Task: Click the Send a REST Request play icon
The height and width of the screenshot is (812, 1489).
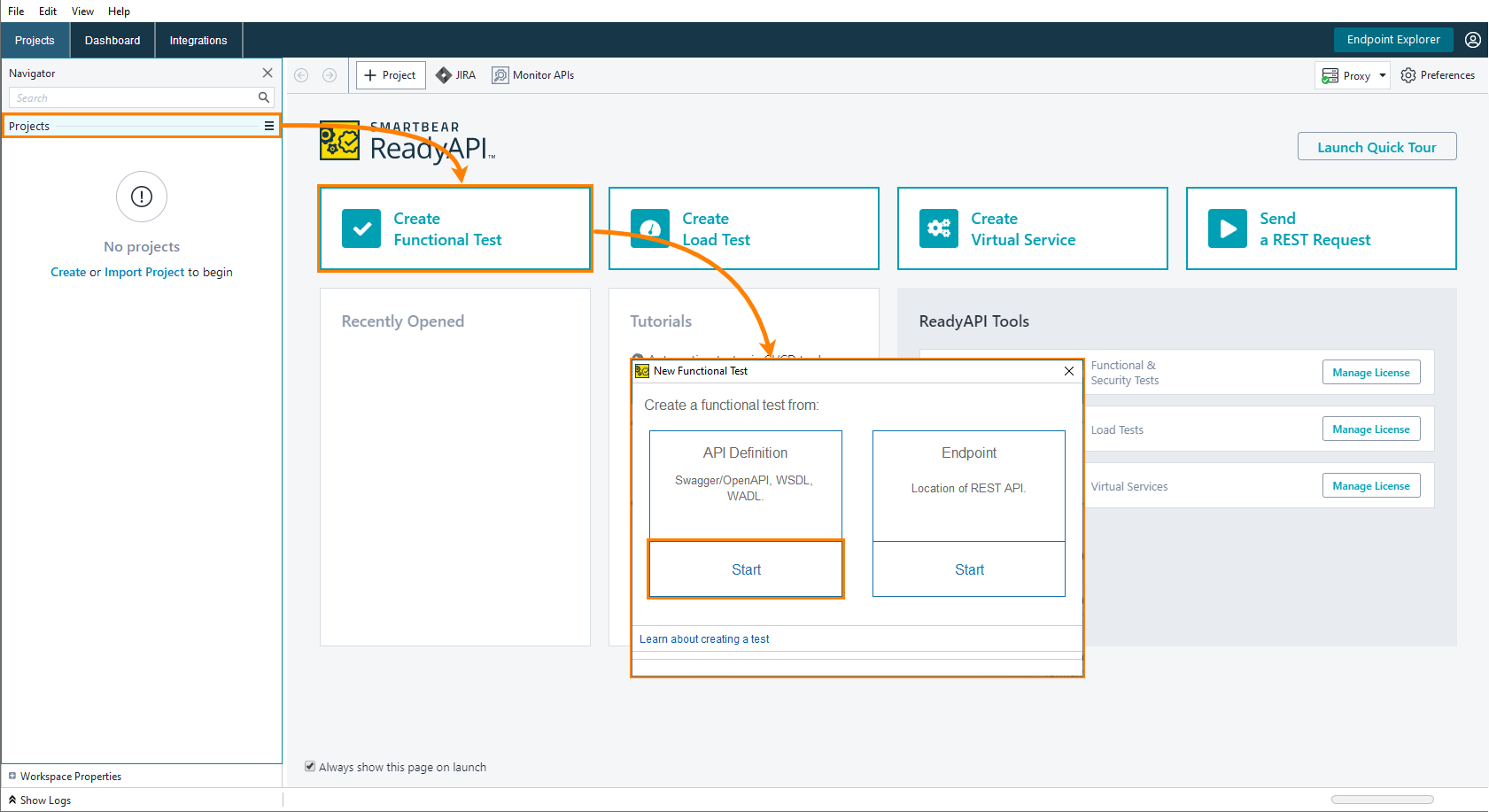Action: (x=1228, y=228)
